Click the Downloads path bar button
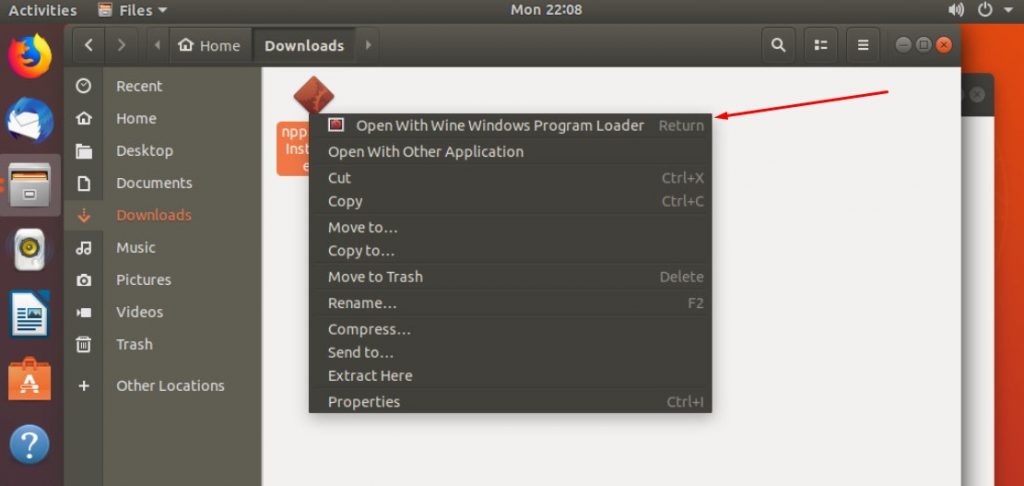 [x=304, y=45]
